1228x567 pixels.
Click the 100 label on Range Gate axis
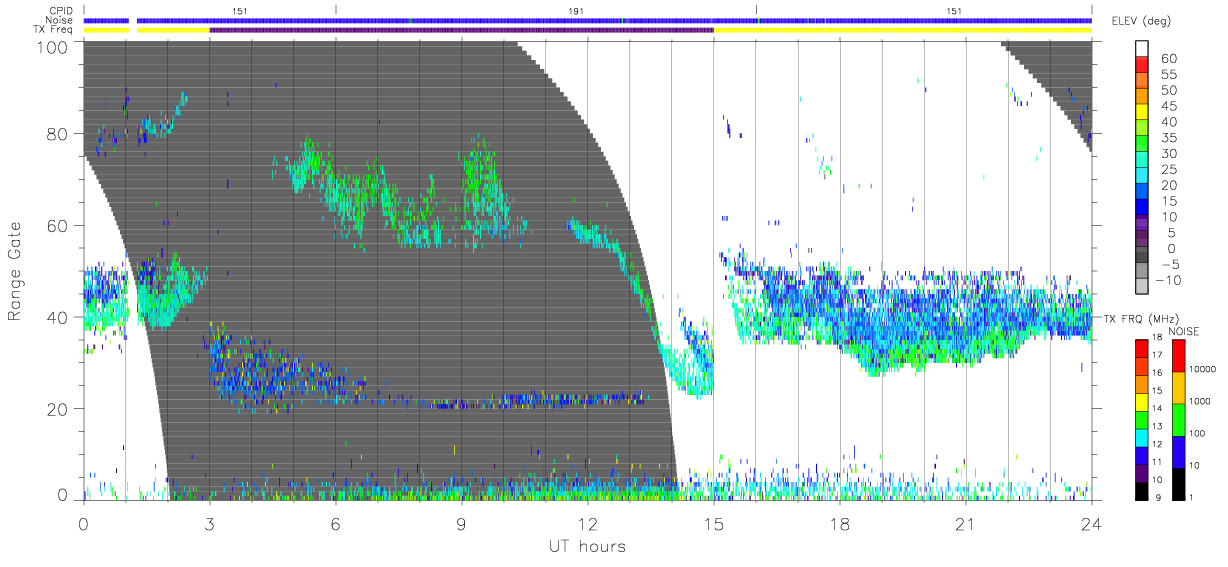click(50, 46)
